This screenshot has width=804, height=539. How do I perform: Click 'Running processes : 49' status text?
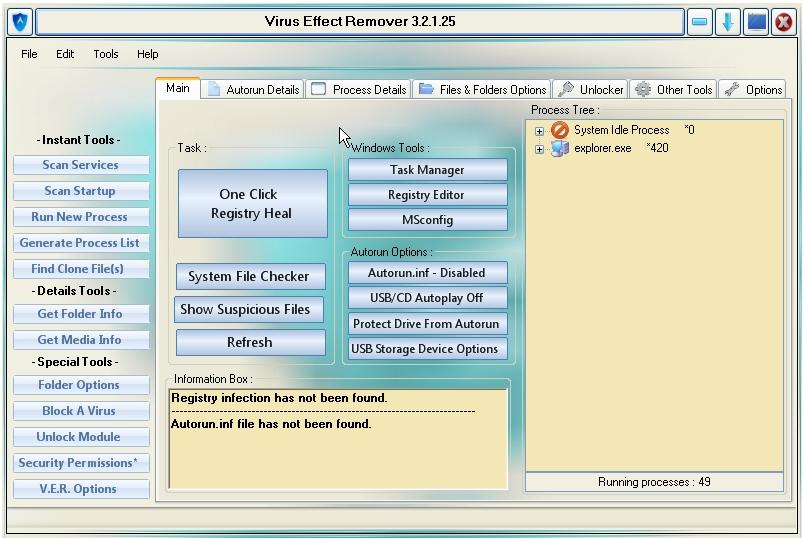pyautogui.click(x=654, y=482)
